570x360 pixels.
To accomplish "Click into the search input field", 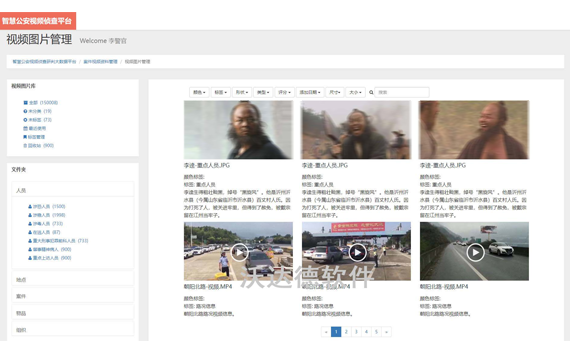I will [x=402, y=92].
